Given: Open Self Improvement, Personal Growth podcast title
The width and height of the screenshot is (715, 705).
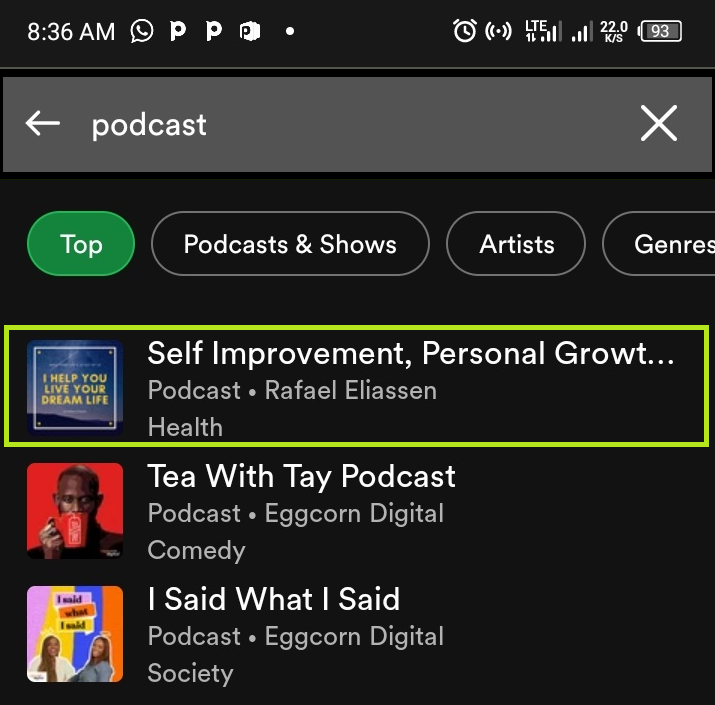Looking at the screenshot, I should point(411,353).
